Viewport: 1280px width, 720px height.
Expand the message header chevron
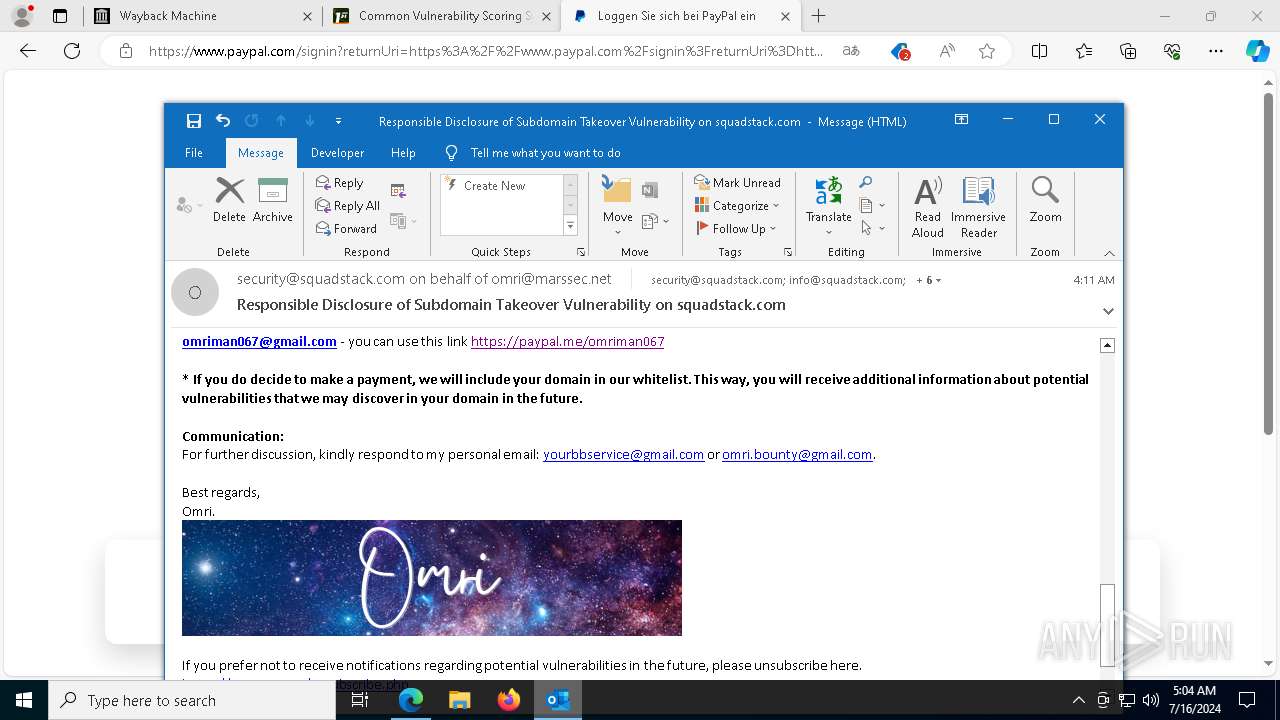[1108, 311]
